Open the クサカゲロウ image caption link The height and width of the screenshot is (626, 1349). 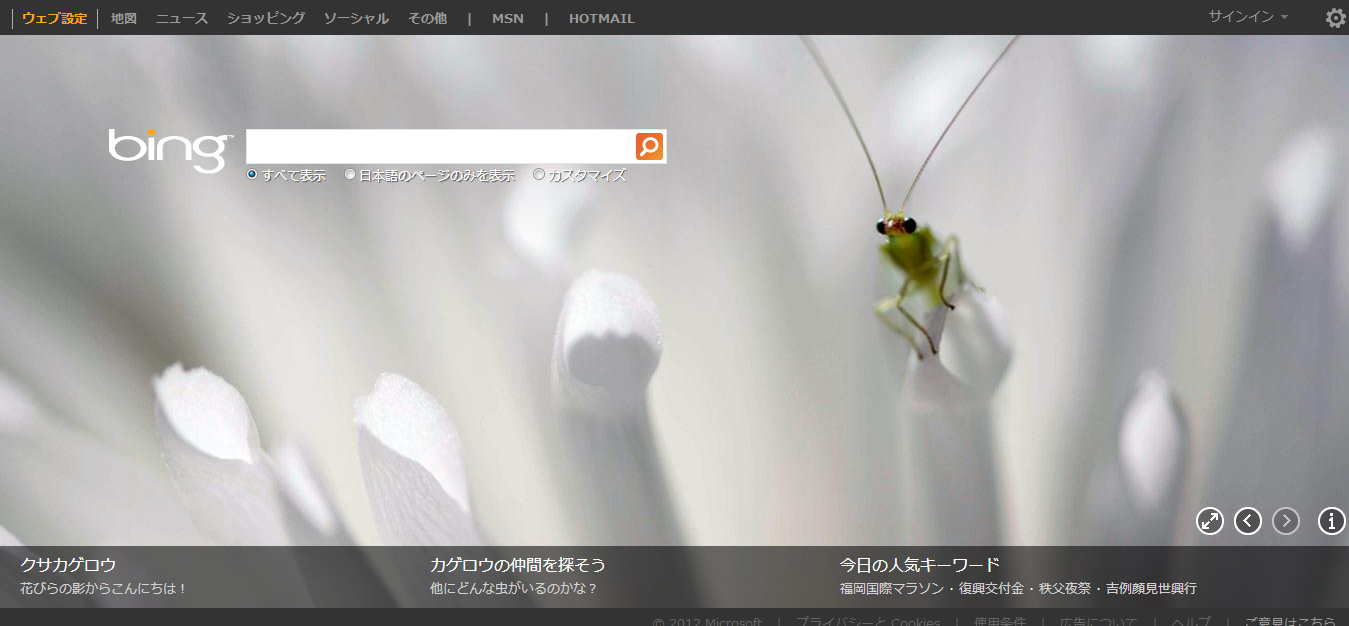click(x=68, y=565)
